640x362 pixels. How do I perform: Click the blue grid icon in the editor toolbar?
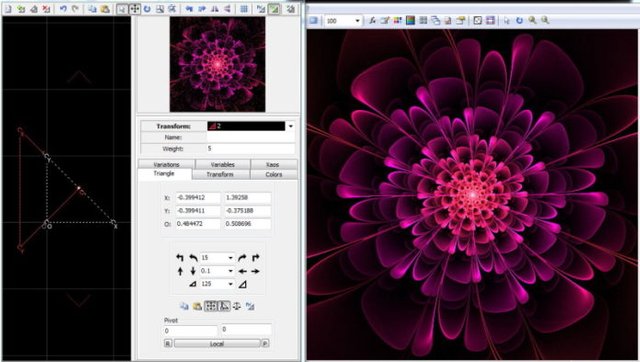pyautogui.click(x=244, y=9)
